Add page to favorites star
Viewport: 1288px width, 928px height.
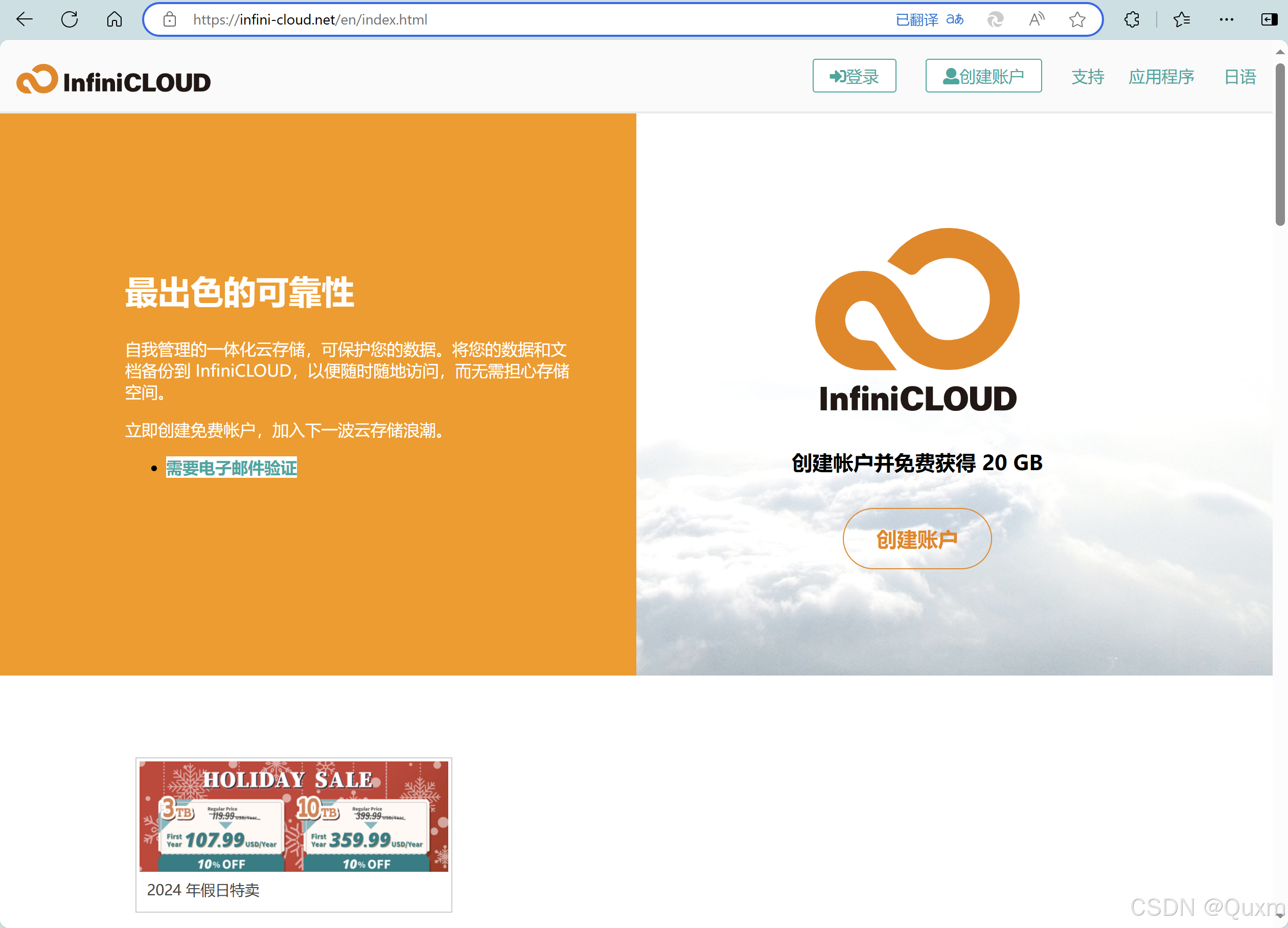click(1077, 20)
